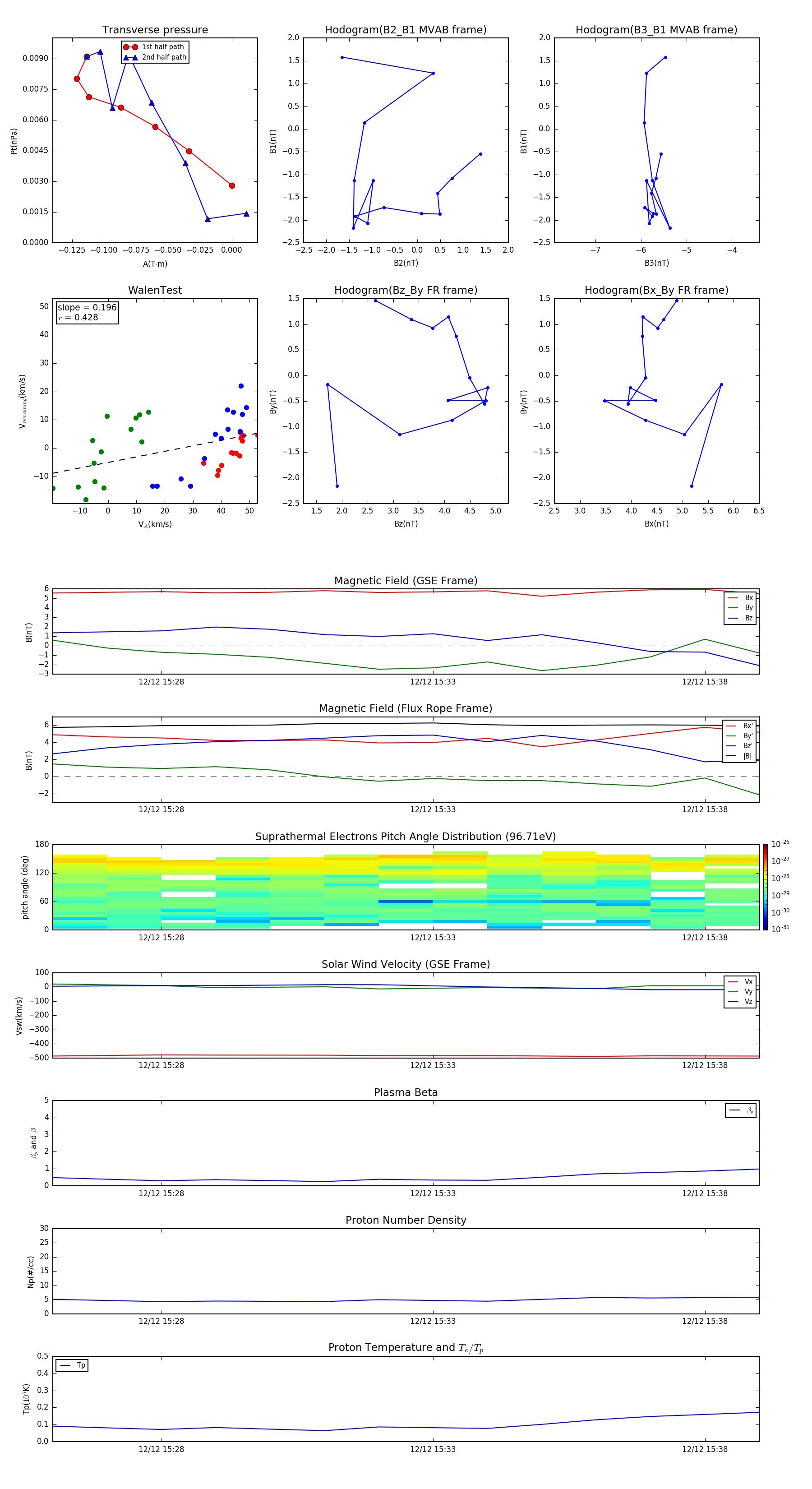This screenshot has width=812, height=1489.
Task: Select the Bx' entry in Flux Rope legend
Action: (739, 726)
